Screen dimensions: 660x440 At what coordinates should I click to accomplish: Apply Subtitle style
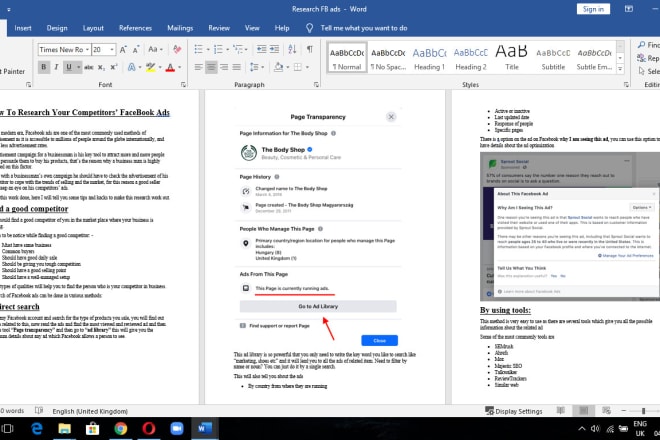tap(553, 58)
